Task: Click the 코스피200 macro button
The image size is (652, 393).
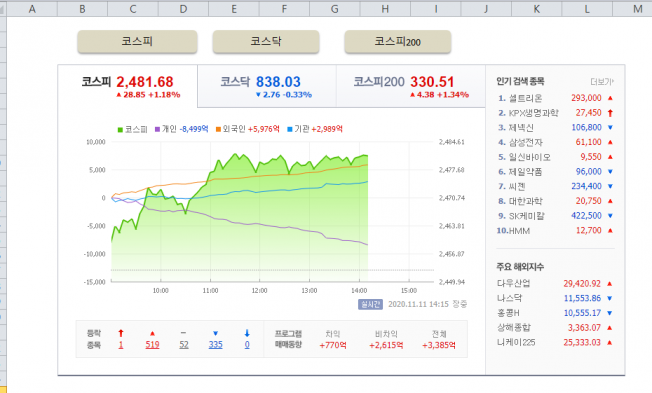Action: 398,42
